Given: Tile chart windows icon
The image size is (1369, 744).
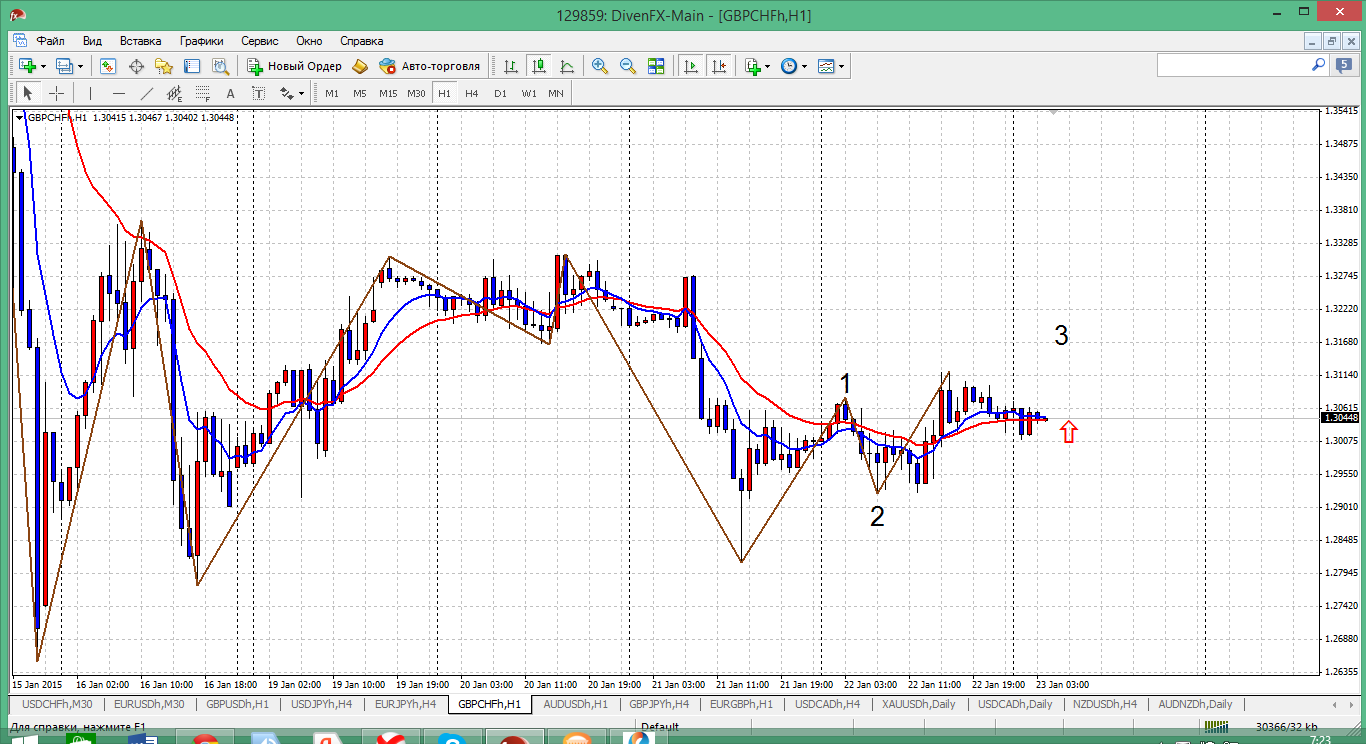Looking at the screenshot, I should click(x=656, y=66).
